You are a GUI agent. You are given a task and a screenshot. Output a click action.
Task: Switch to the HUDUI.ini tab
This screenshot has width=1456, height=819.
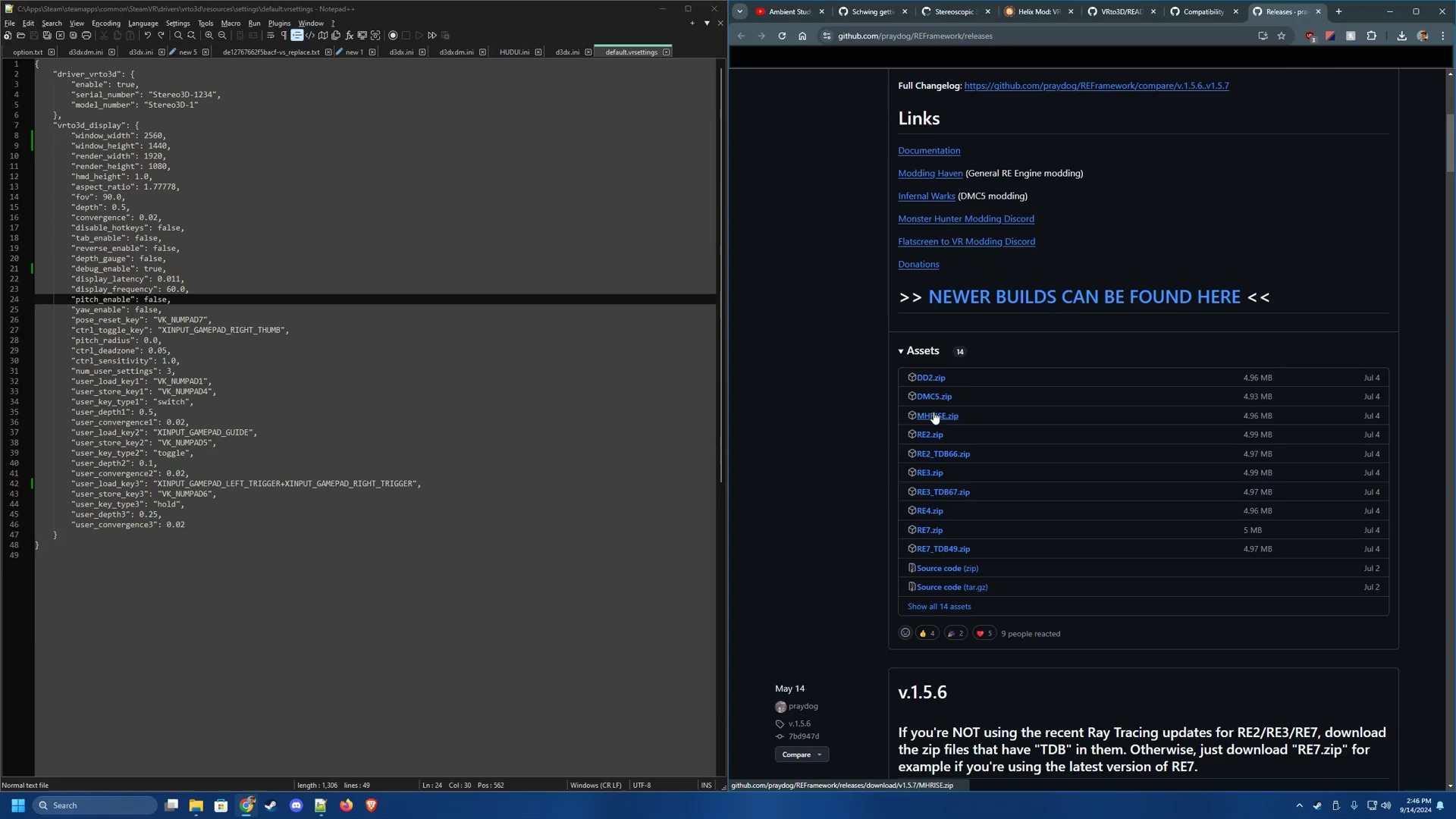tap(514, 52)
